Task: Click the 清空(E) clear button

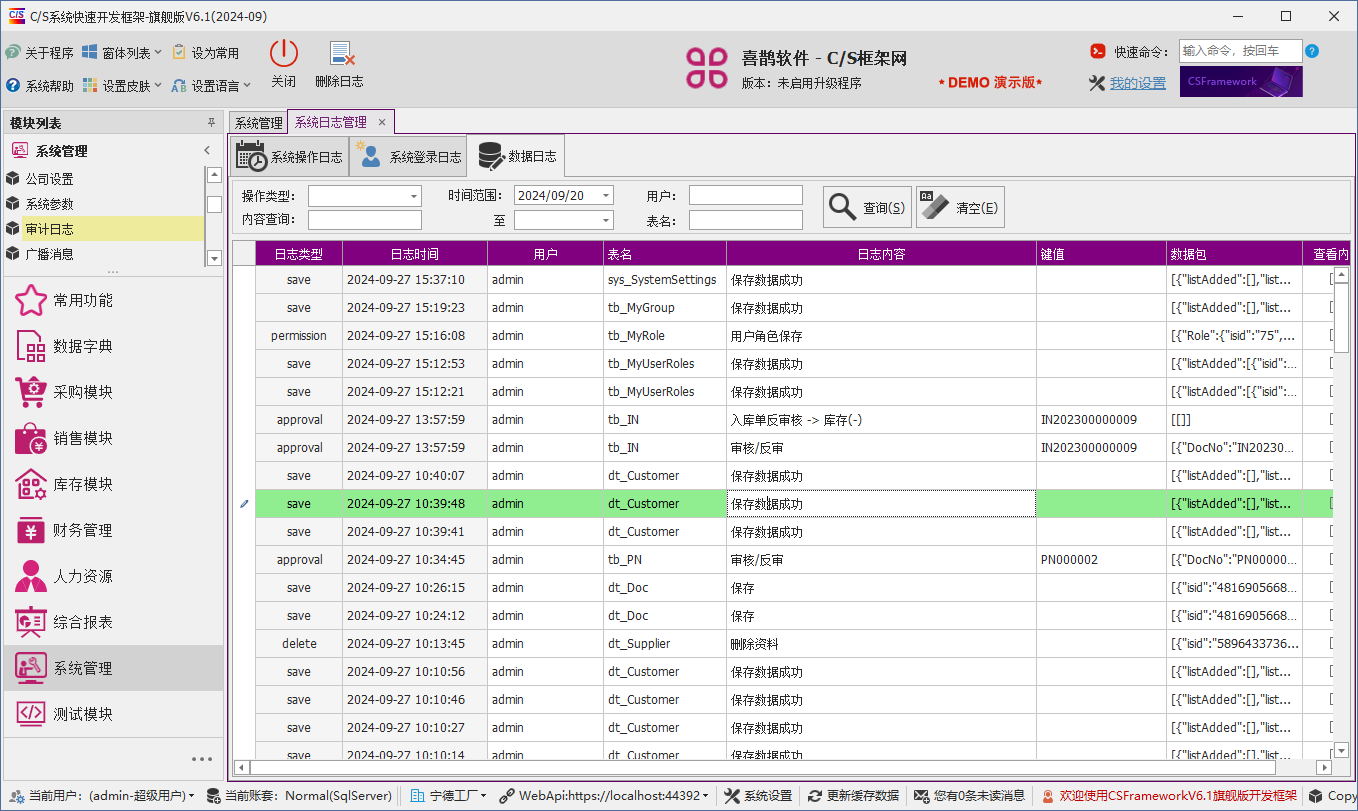Action: 960,207
